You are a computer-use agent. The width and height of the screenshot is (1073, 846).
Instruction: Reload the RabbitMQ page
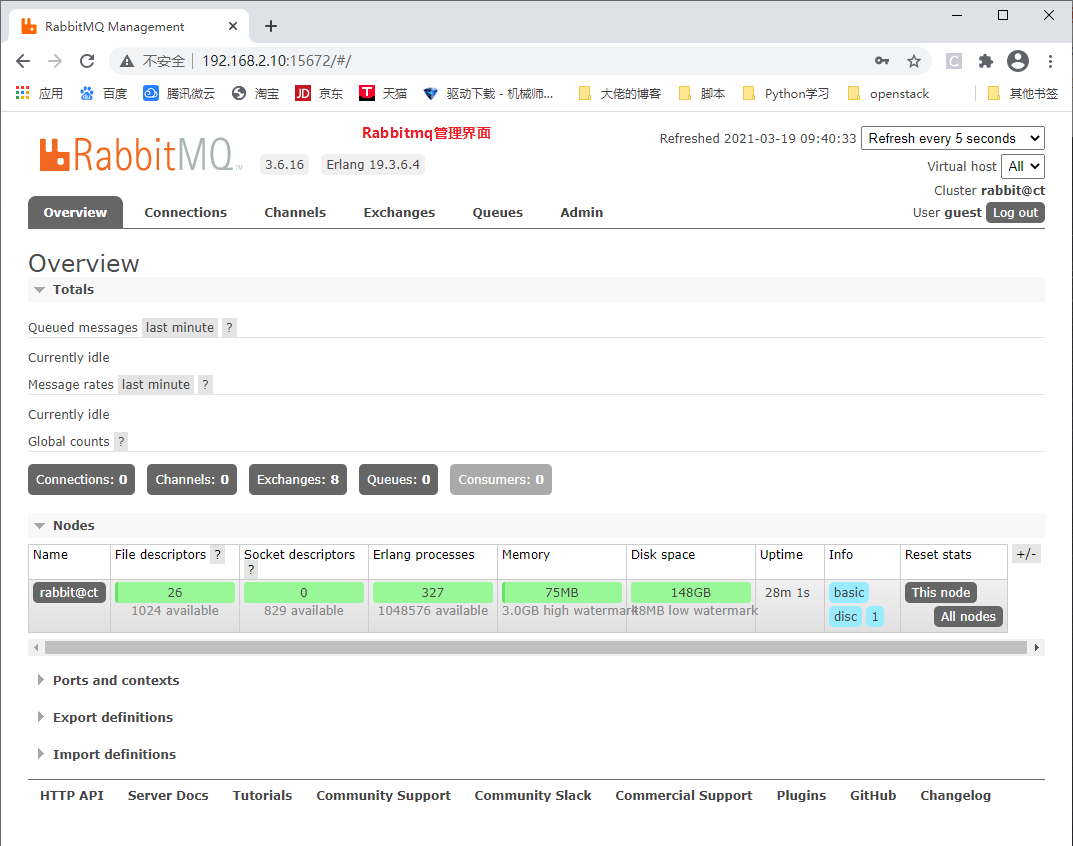[87, 61]
